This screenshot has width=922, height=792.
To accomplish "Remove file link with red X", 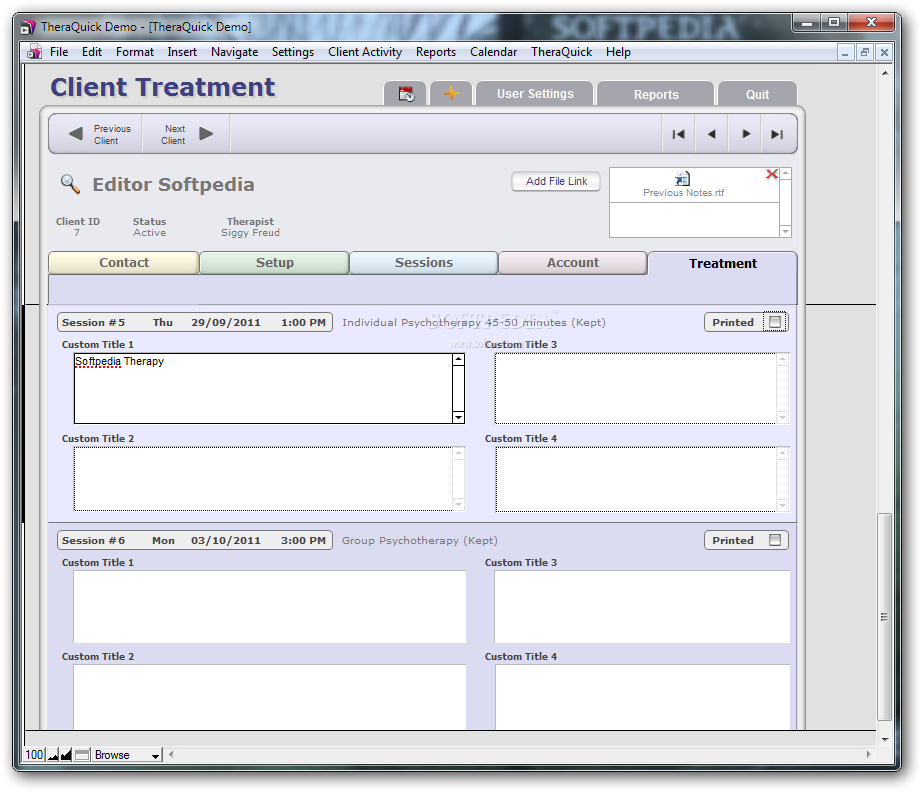I will click(772, 174).
